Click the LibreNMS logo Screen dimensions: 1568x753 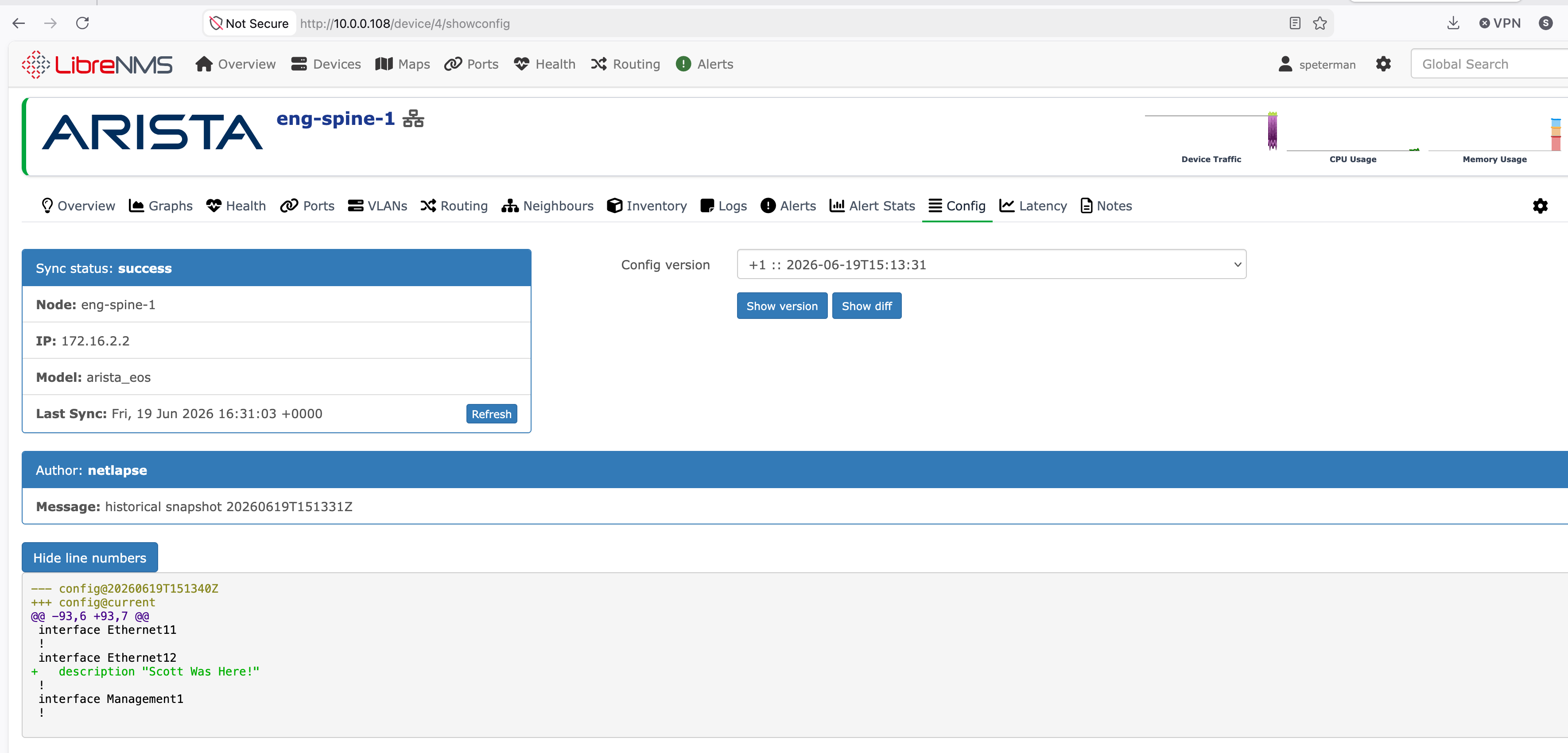(97, 65)
